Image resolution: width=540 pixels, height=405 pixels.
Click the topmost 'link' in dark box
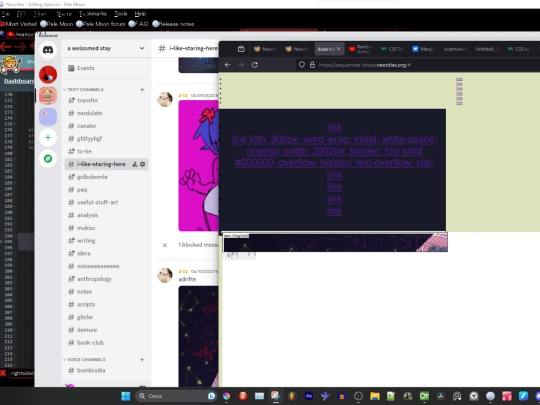[334, 127]
